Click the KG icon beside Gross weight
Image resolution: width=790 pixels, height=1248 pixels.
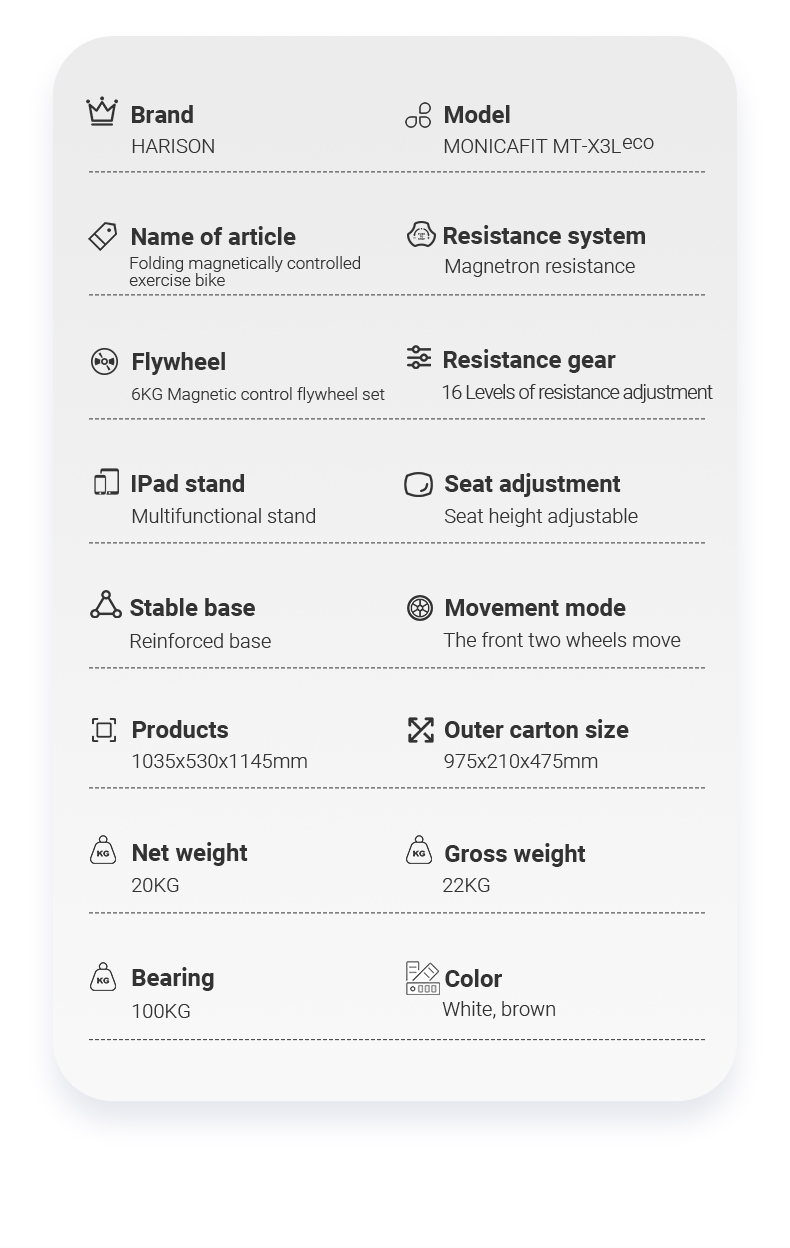tap(419, 850)
